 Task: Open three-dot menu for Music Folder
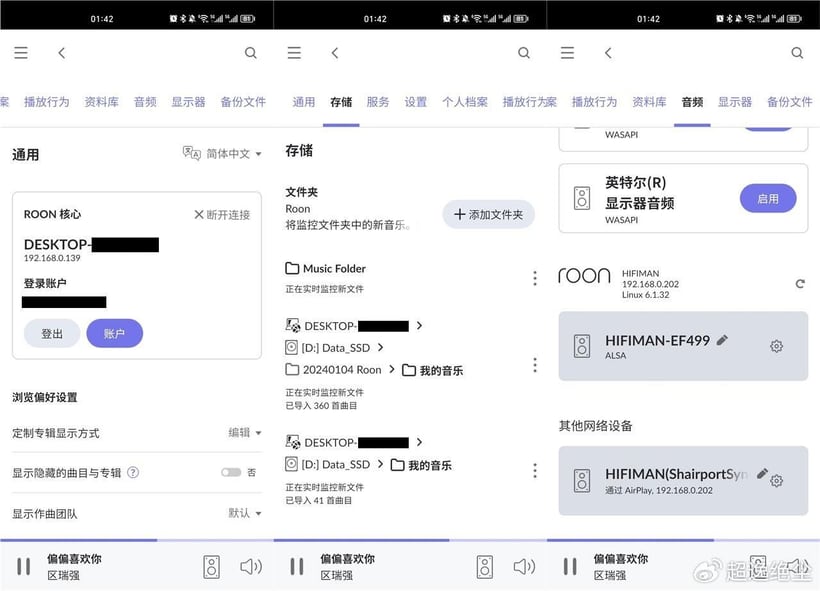[534, 278]
